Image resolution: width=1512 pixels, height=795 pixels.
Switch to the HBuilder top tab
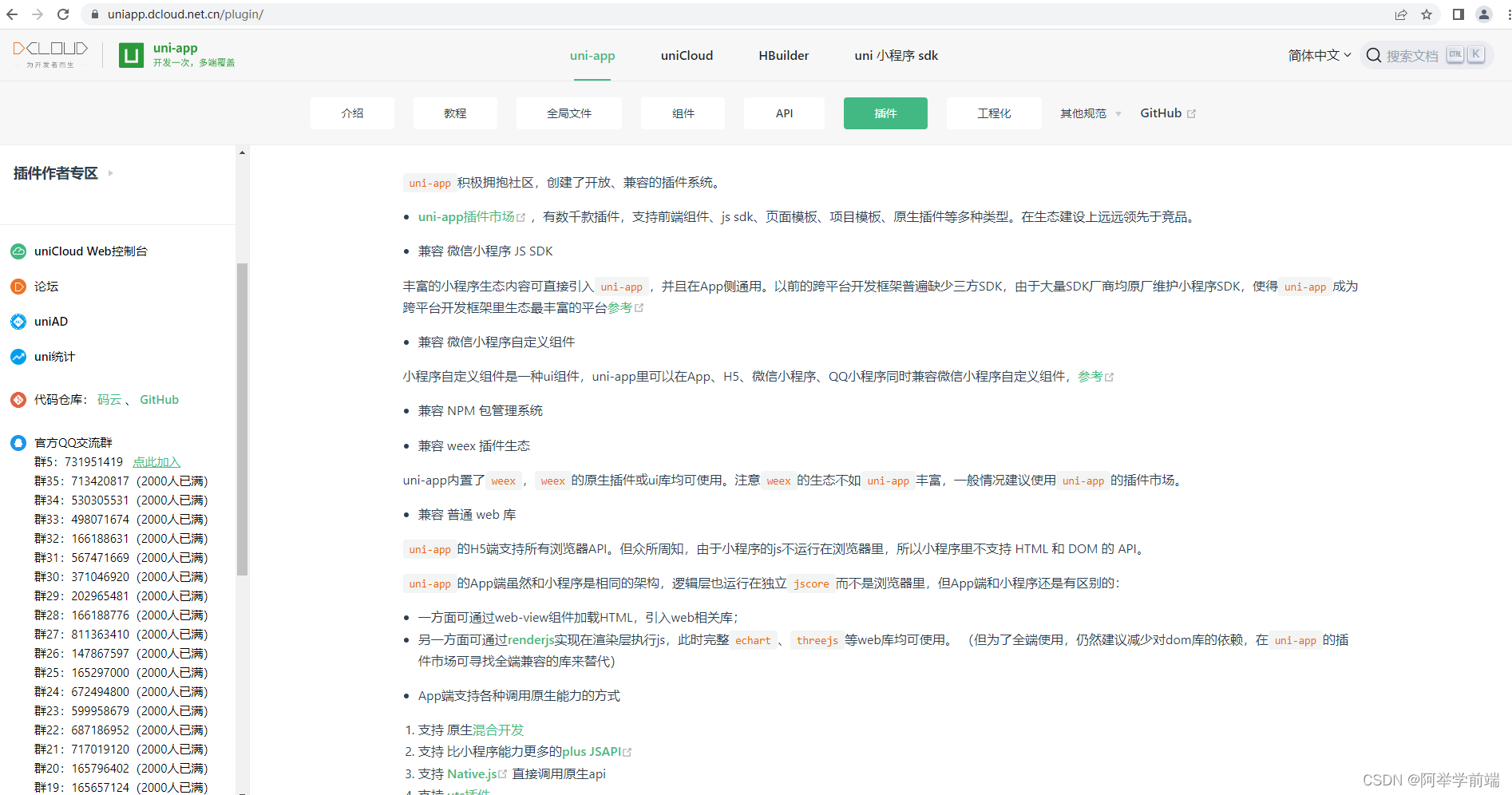784,56
